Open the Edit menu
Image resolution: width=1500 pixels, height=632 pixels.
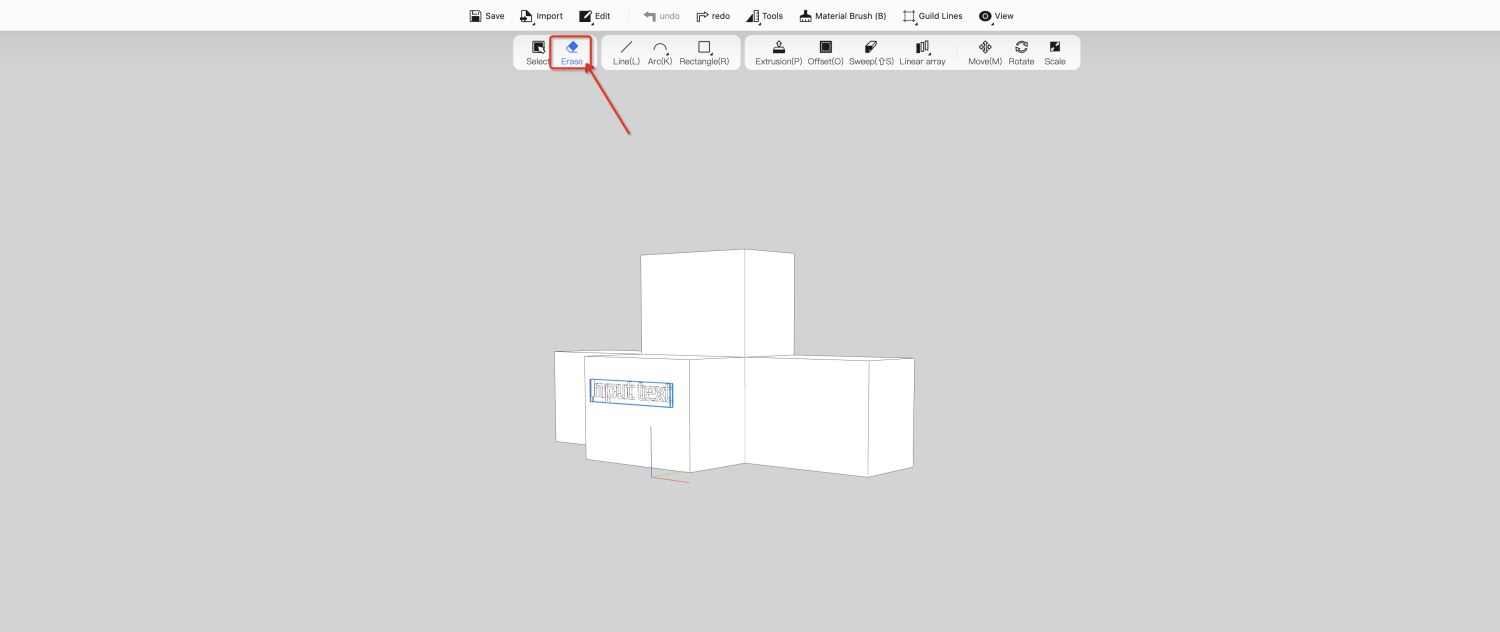coord(594,16)
